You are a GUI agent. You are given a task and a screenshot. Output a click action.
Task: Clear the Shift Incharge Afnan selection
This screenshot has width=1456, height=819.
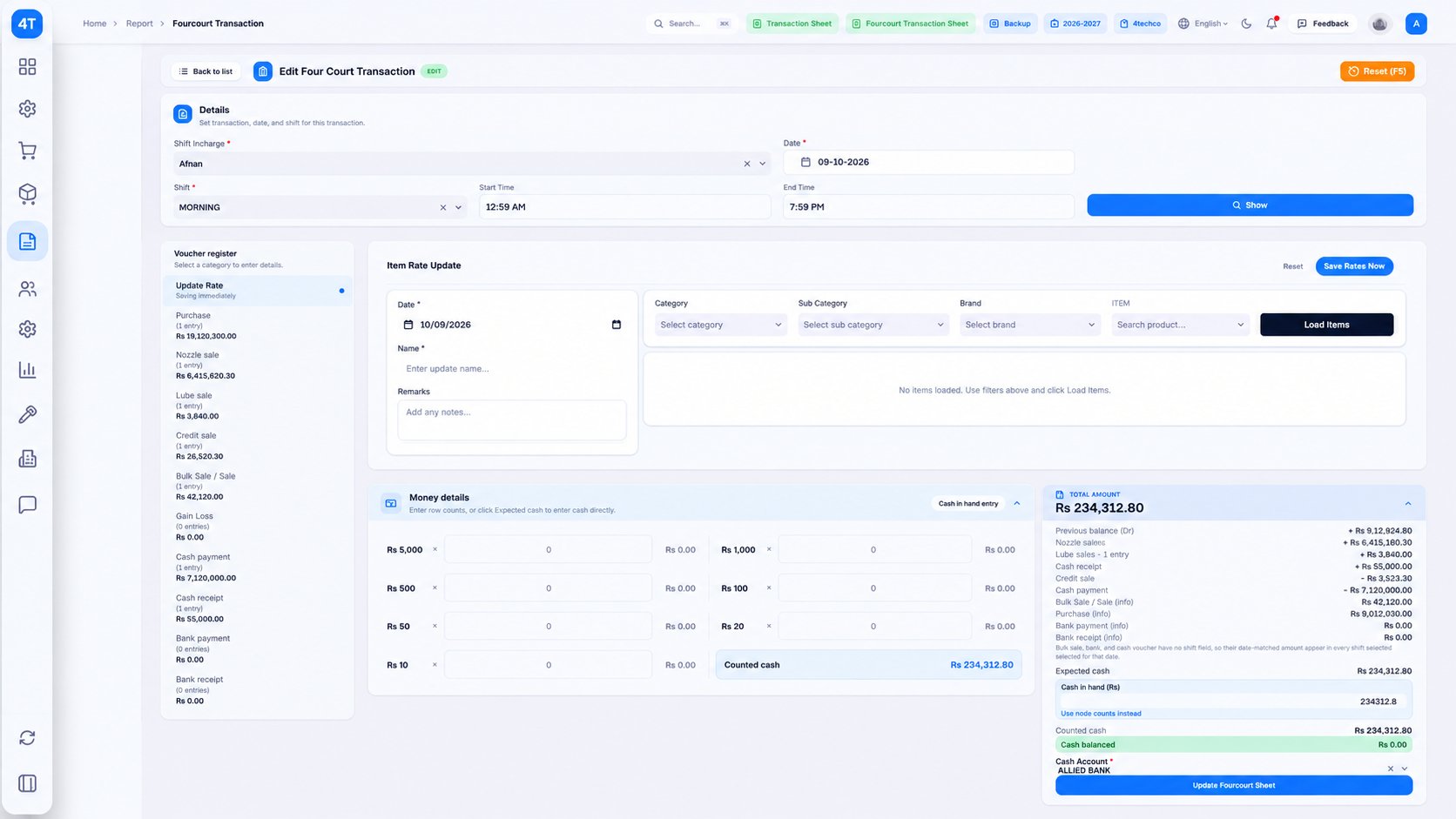[746, 164]
